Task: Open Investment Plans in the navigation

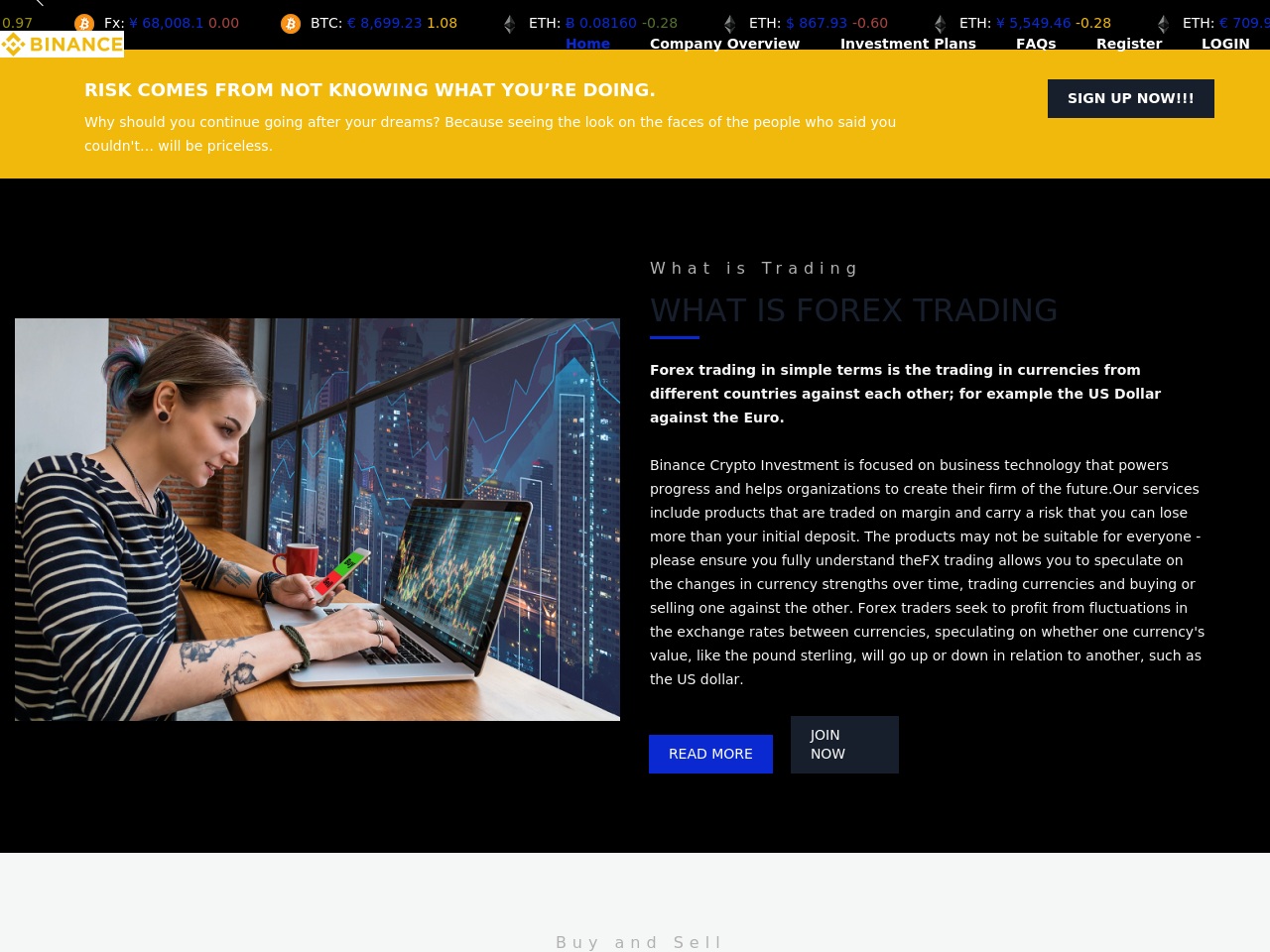Action: [908, 44]
